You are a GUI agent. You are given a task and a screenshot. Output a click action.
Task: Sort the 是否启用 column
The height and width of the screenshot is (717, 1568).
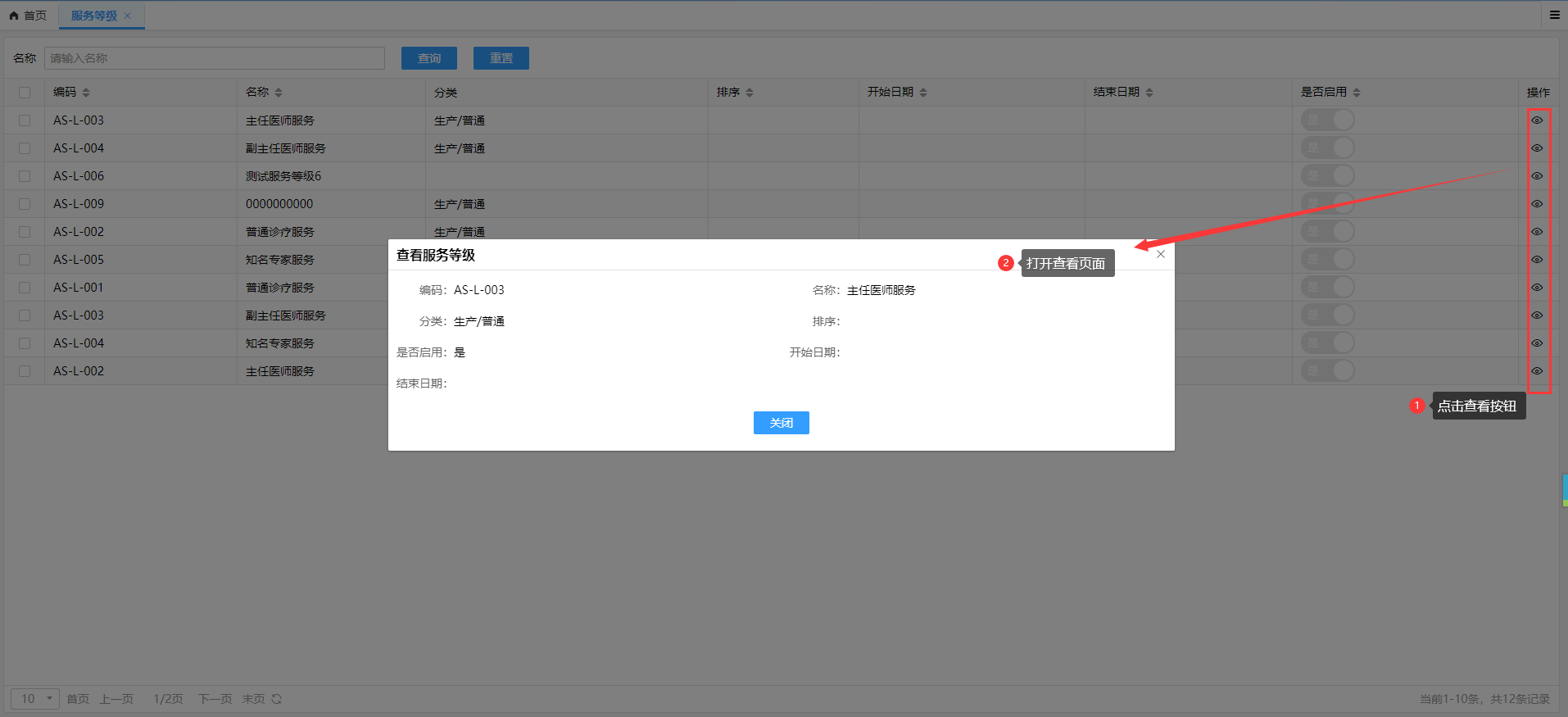1357,93
